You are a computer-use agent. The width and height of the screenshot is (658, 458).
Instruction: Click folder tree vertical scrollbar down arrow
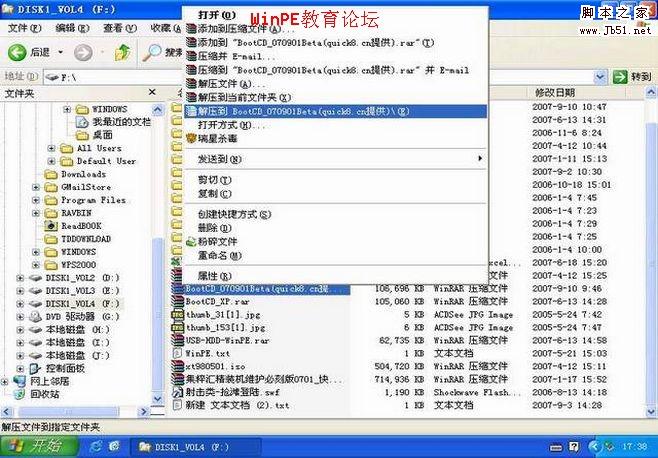pos(158,399)
